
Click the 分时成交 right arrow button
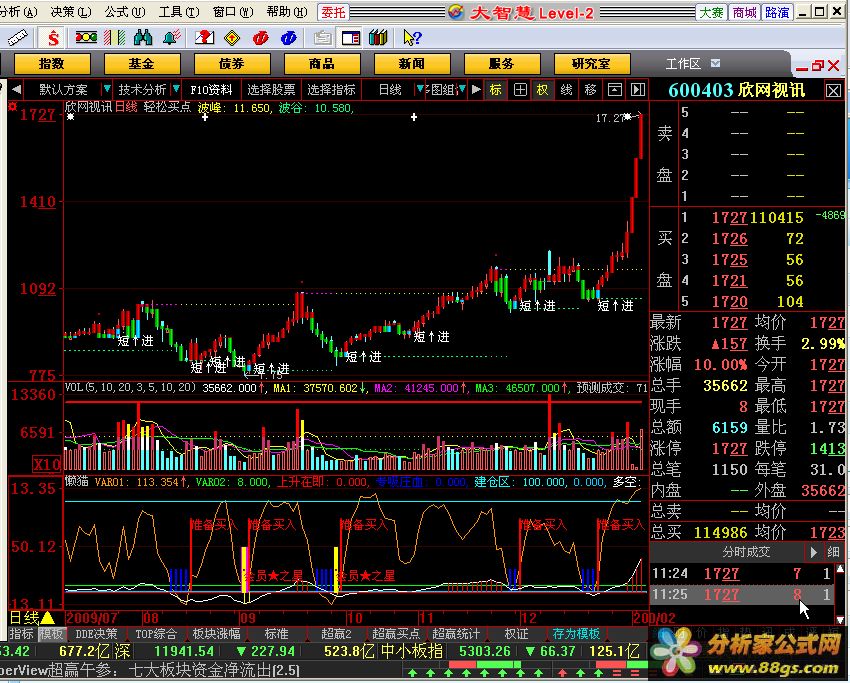click(x=813, y=552)
